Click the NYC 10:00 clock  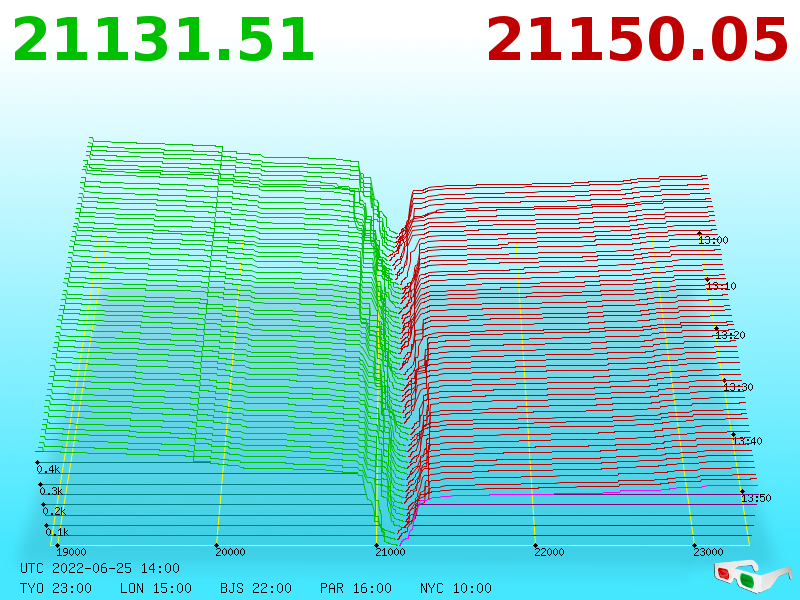(456, 588)
